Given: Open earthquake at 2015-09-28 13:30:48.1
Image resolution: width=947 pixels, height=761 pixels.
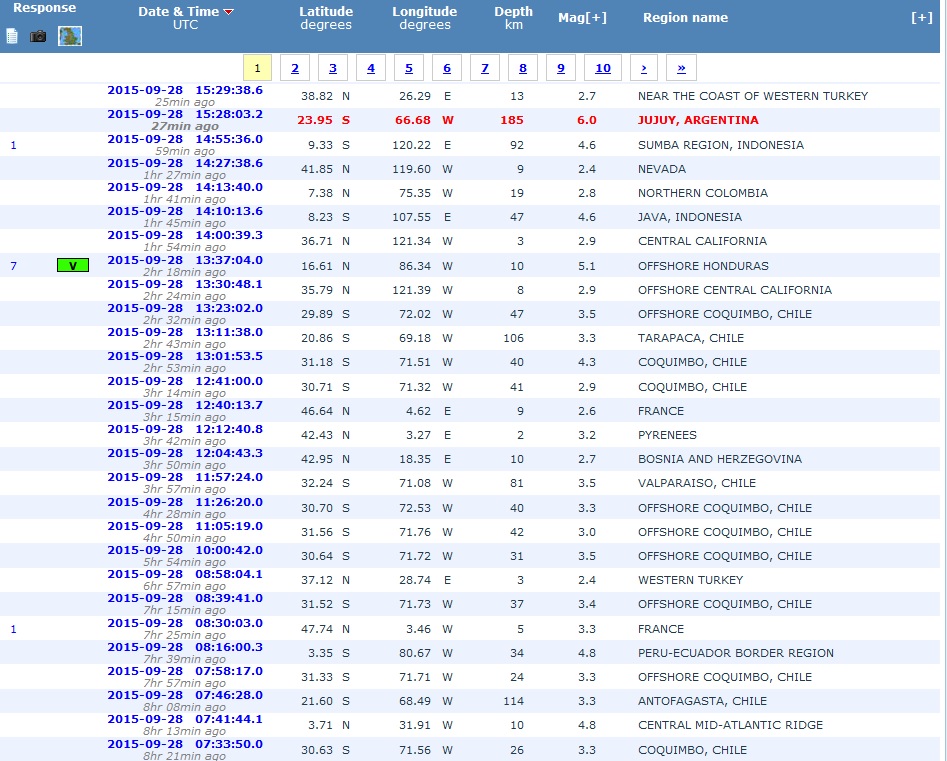Looking at the screenshot, I should coord(185,284).
